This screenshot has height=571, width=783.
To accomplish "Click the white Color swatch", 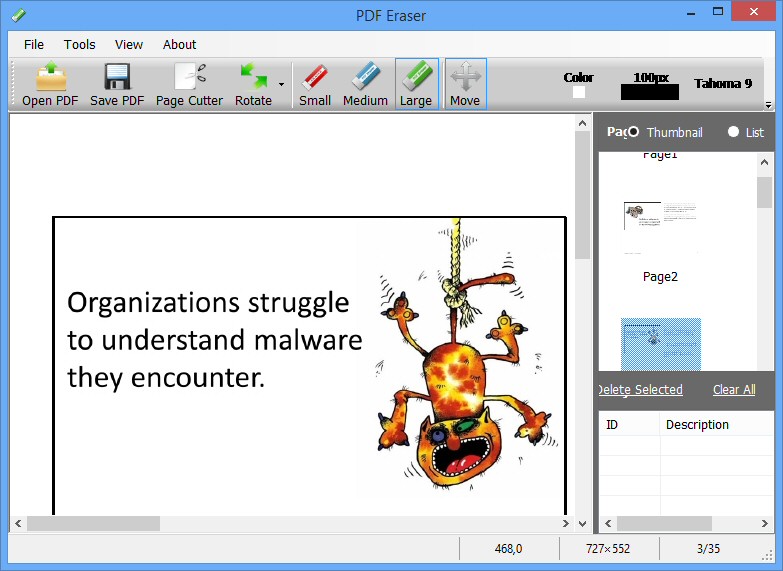I will [579, 92].
